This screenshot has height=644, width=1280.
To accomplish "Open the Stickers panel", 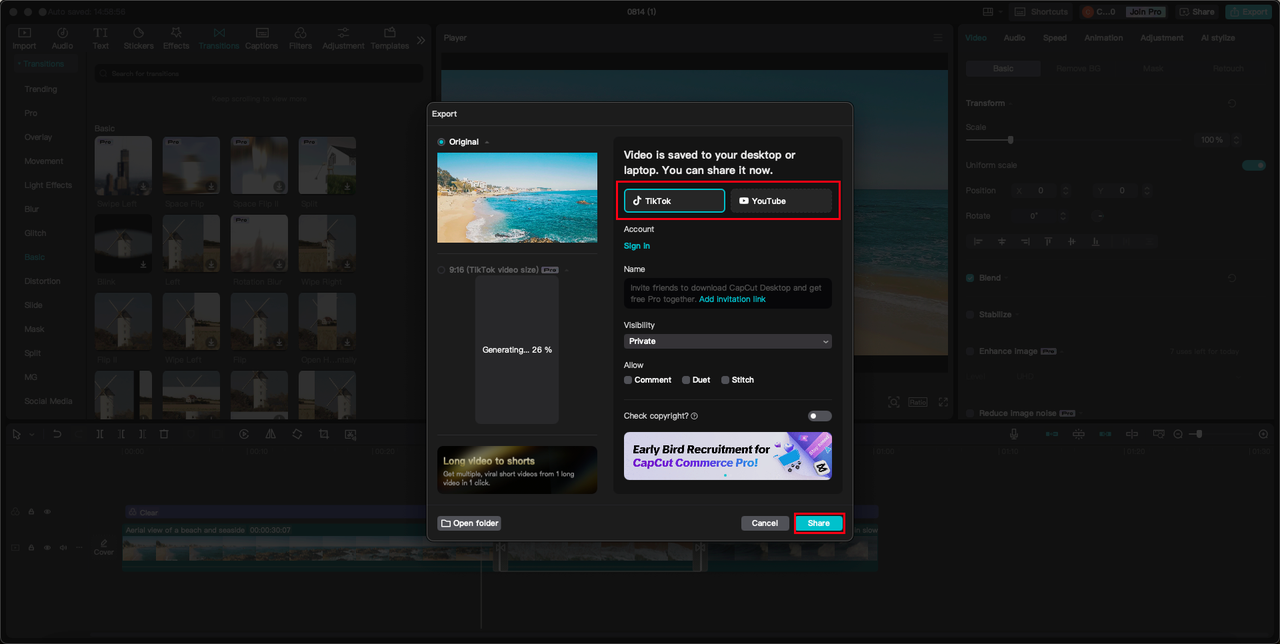I will [138, 38].
